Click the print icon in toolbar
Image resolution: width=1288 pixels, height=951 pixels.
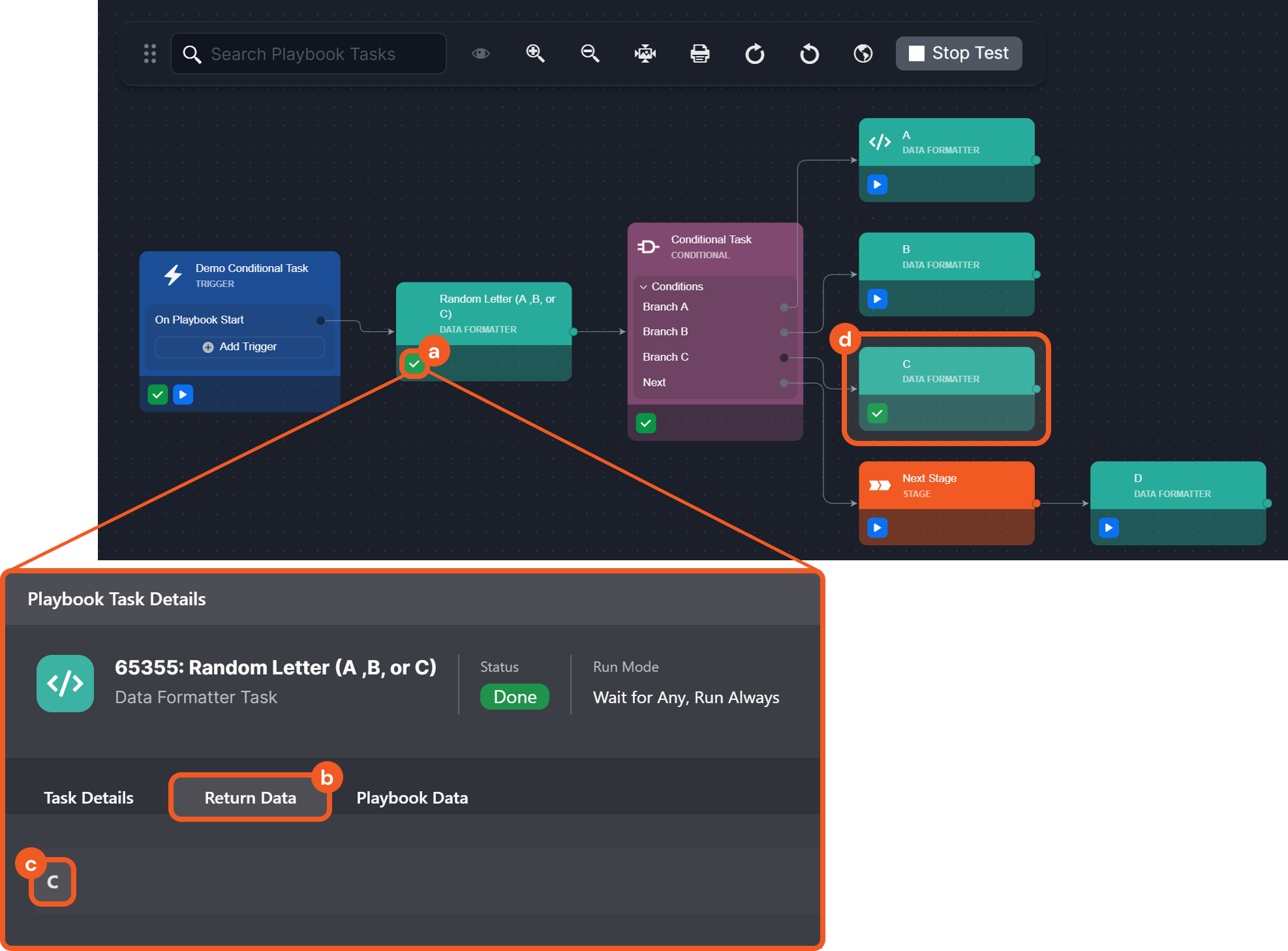point(699,53)
